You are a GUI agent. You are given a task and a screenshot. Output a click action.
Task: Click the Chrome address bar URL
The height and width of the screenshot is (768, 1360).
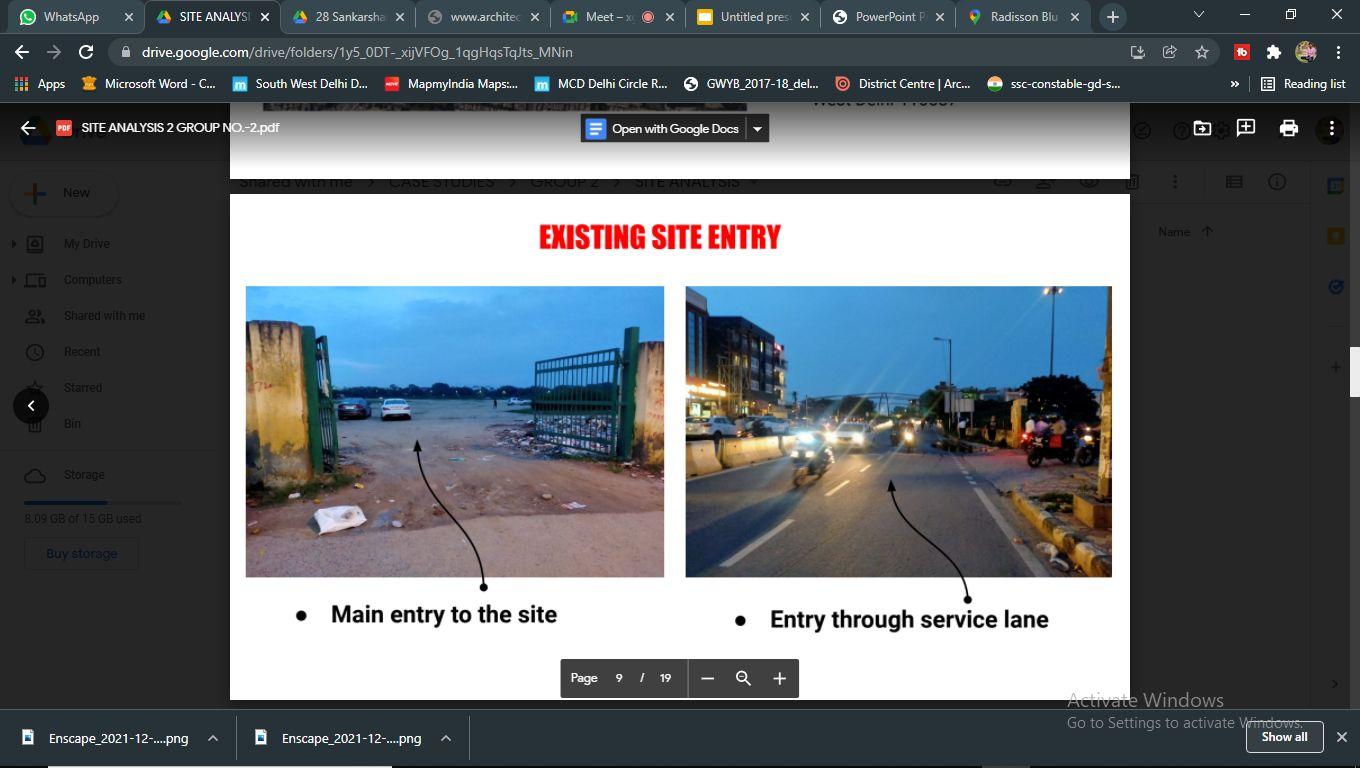[358, 52]
